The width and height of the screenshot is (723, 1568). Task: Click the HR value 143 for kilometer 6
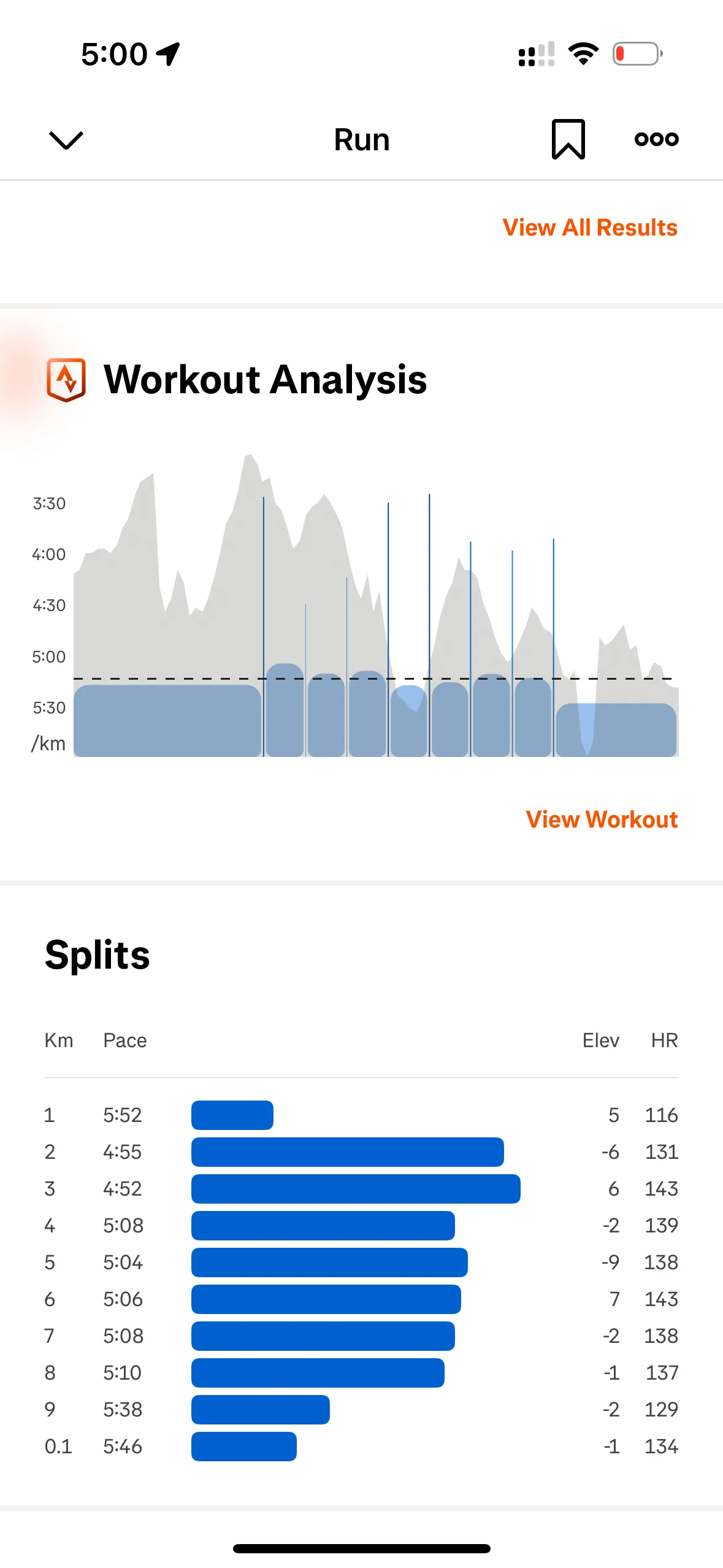coord(661,1299)
